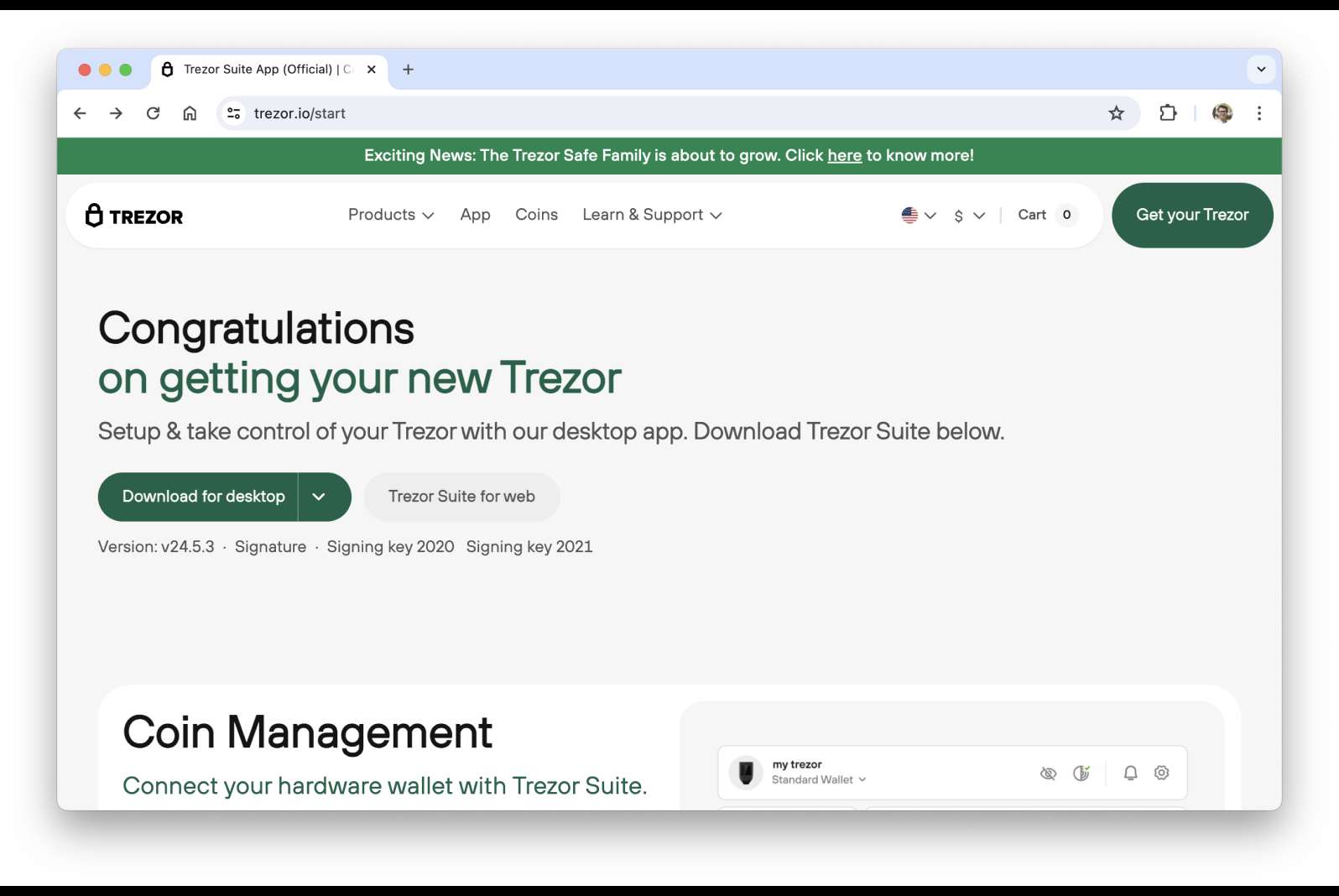Bookmark this page with star icon
Image resolution: width=1339 pixels, height=896 pixels.
click(x=1116, y=113)
